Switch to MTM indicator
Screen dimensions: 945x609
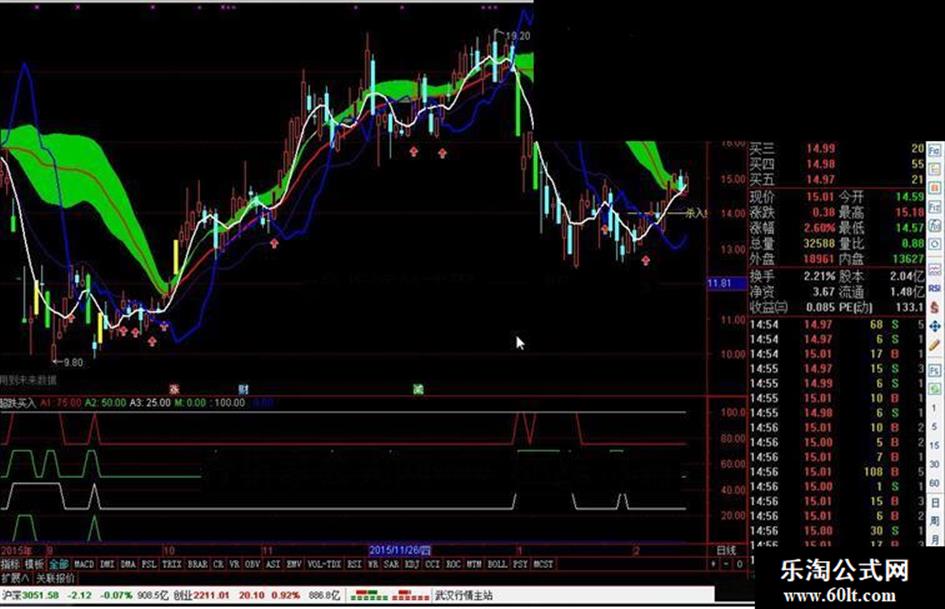tap(474, 564)
